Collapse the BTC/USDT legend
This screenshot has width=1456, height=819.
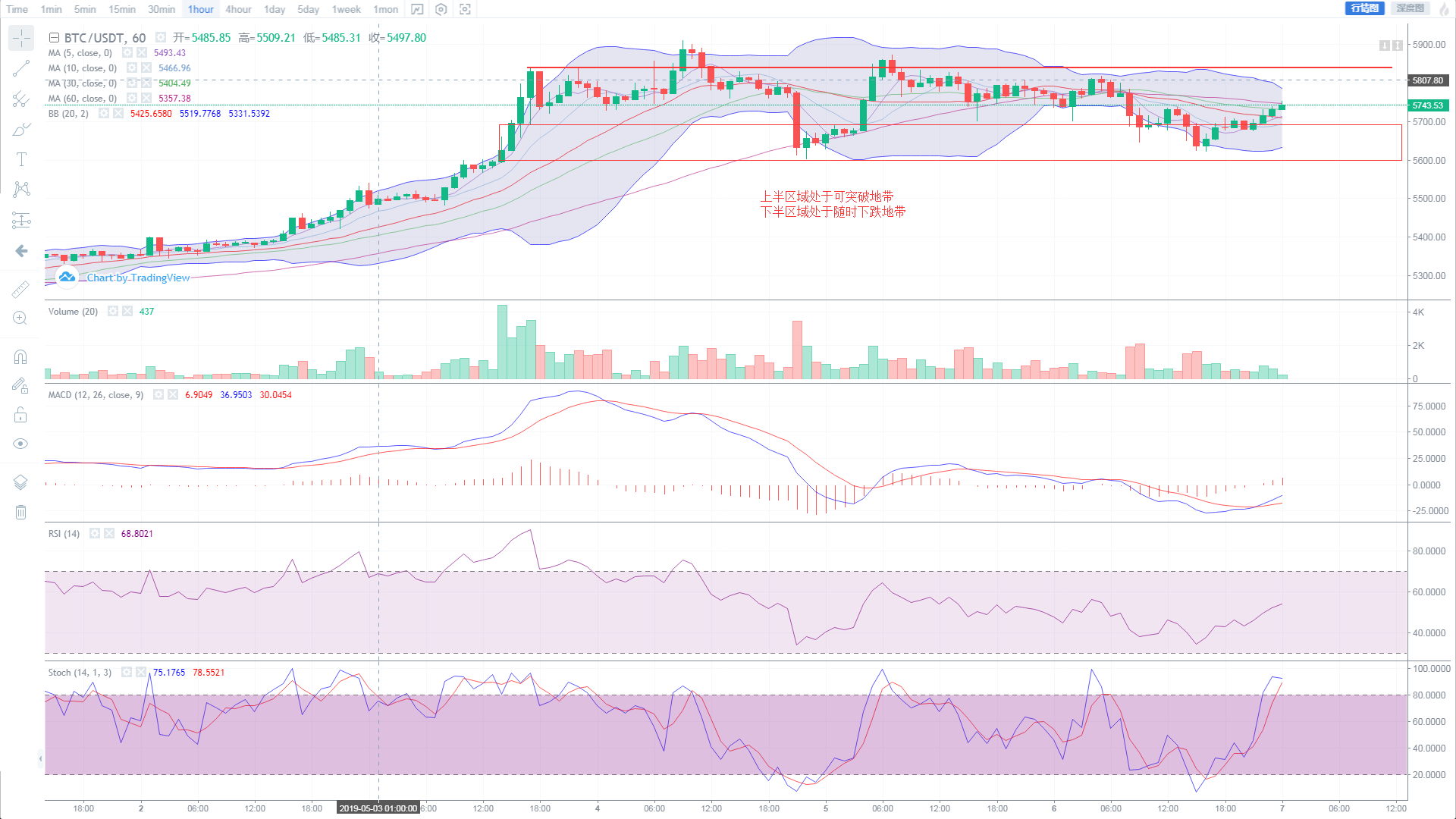[54, 38]
